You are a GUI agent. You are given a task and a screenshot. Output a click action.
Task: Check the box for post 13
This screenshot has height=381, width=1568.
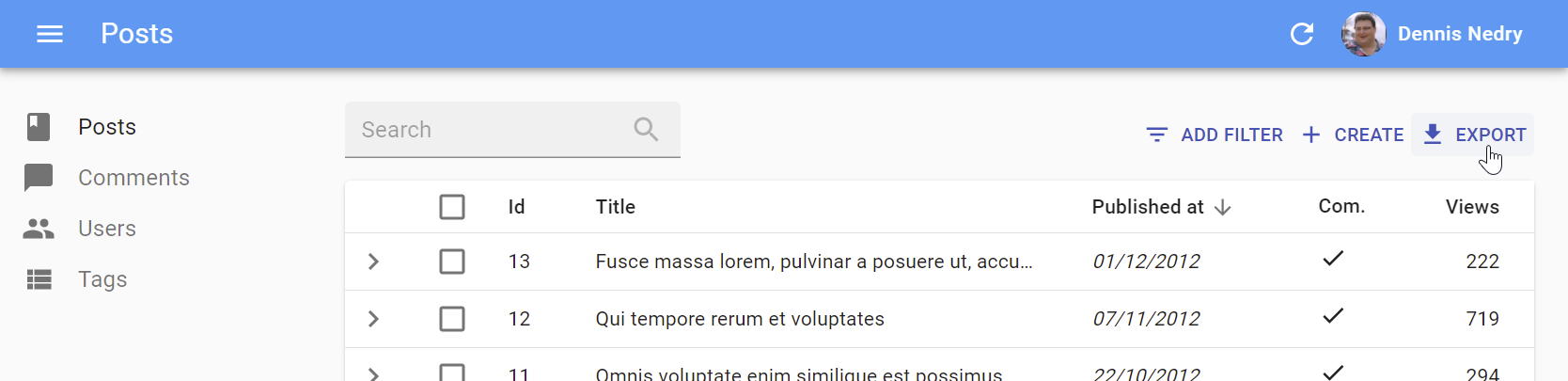pyautogui.click(x=452, y=262)
